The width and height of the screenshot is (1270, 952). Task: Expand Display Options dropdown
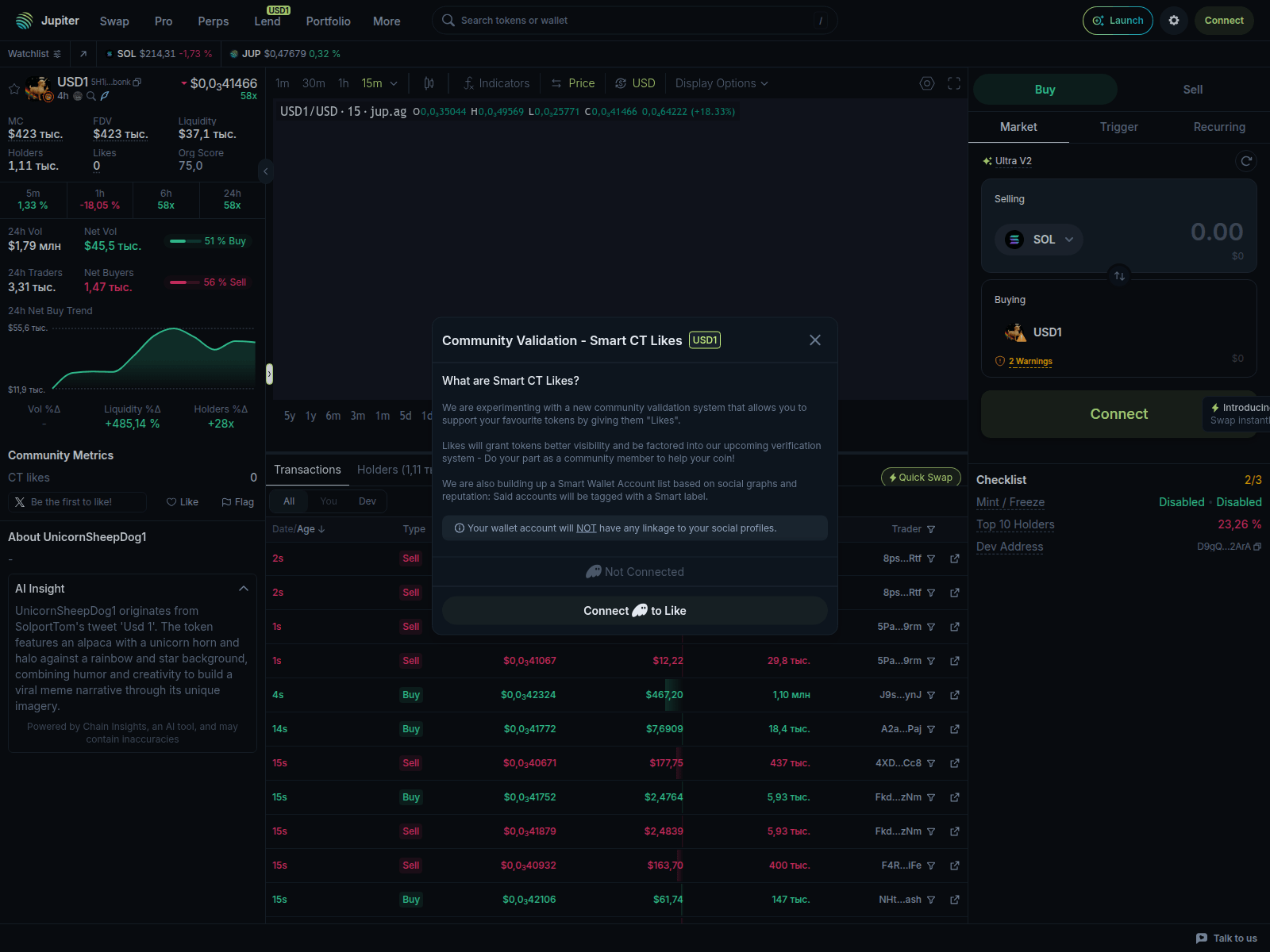click(x=722, y=83)
